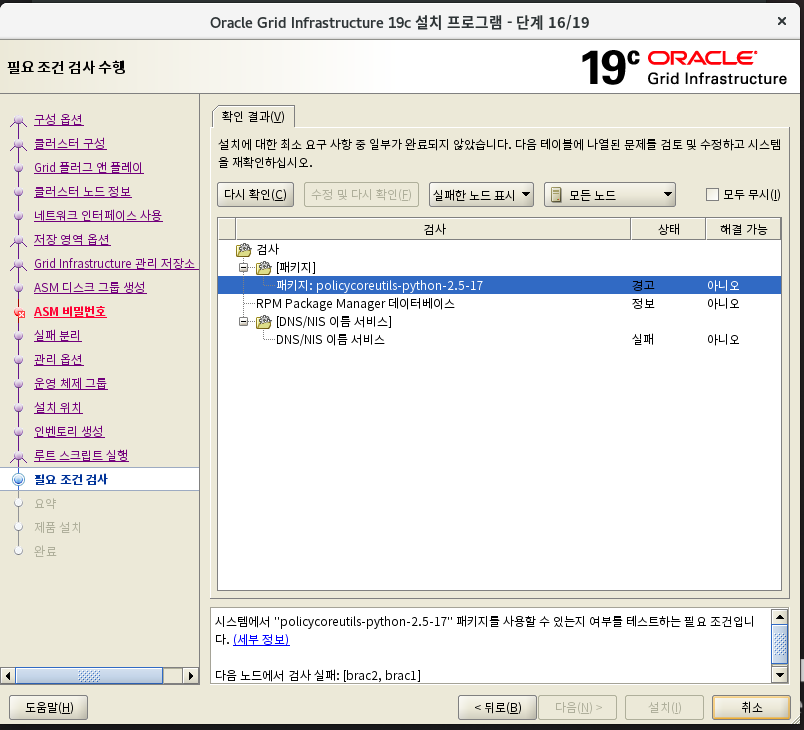Select the policycoreutils-python-2.5-17 package row
The height and width of the screenshot is (730, 804).
tap(499, 286)
